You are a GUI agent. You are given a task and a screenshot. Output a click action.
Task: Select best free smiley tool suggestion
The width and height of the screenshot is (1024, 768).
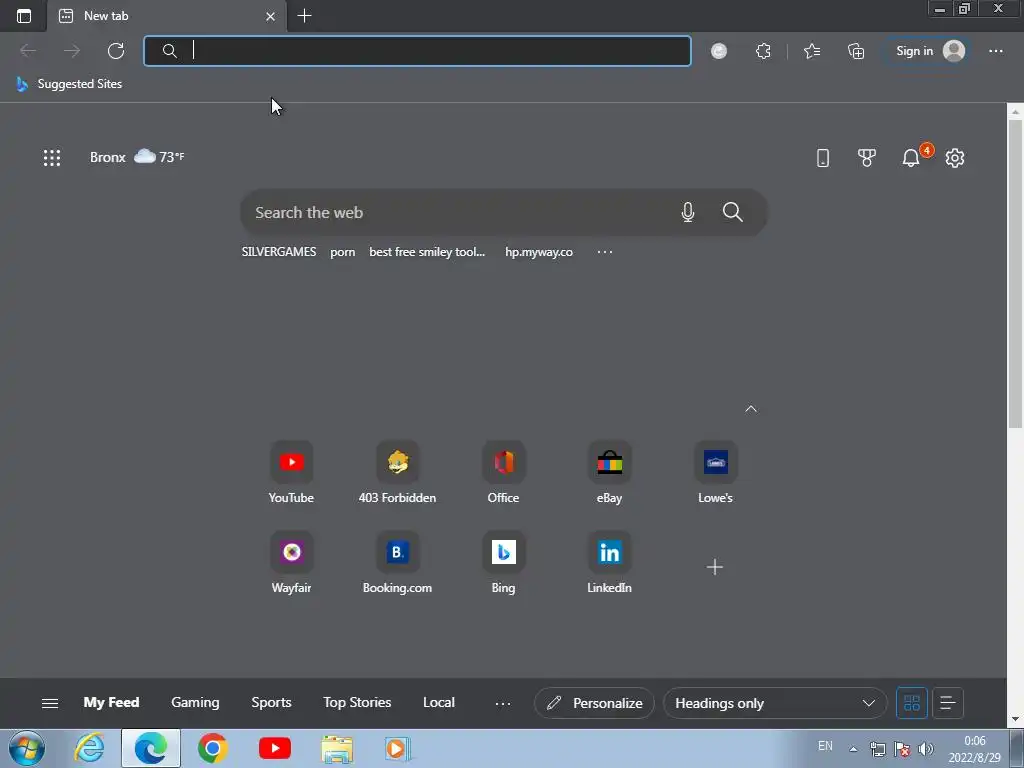427,252
